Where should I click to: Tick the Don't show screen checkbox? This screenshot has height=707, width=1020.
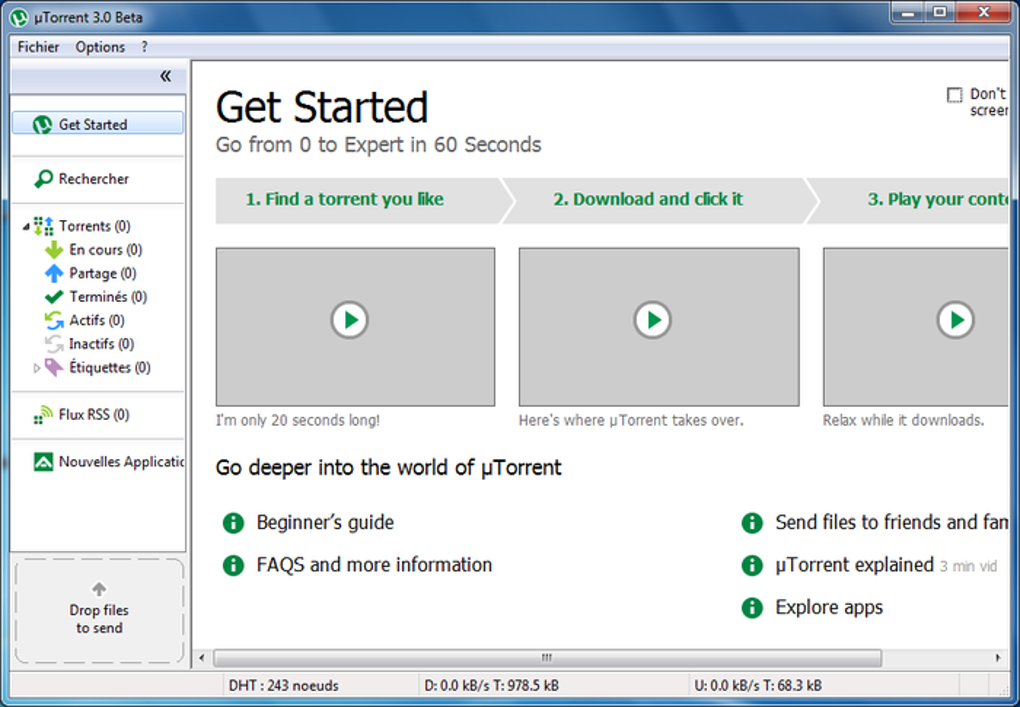[954, 95]
